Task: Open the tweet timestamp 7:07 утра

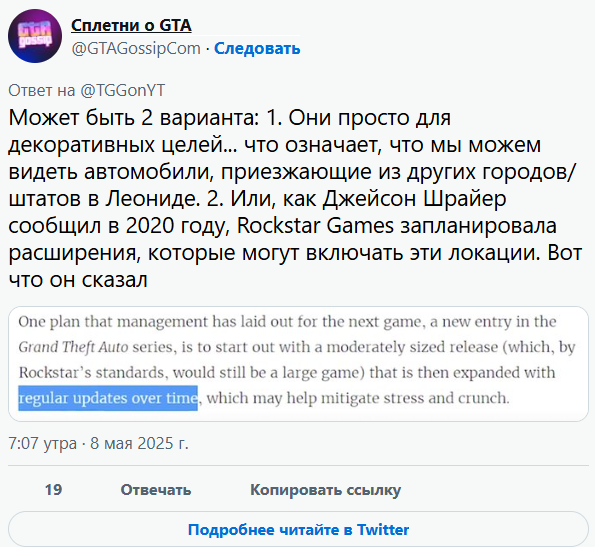Action: pyautogui.click(x=42, y=443)
